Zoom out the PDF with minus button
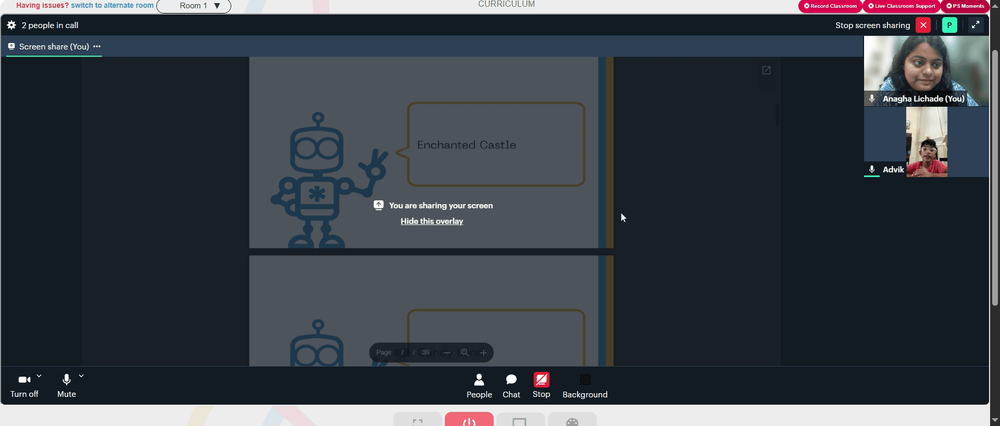Screen dimensions: 1000x426 click(x=447, y=353)
